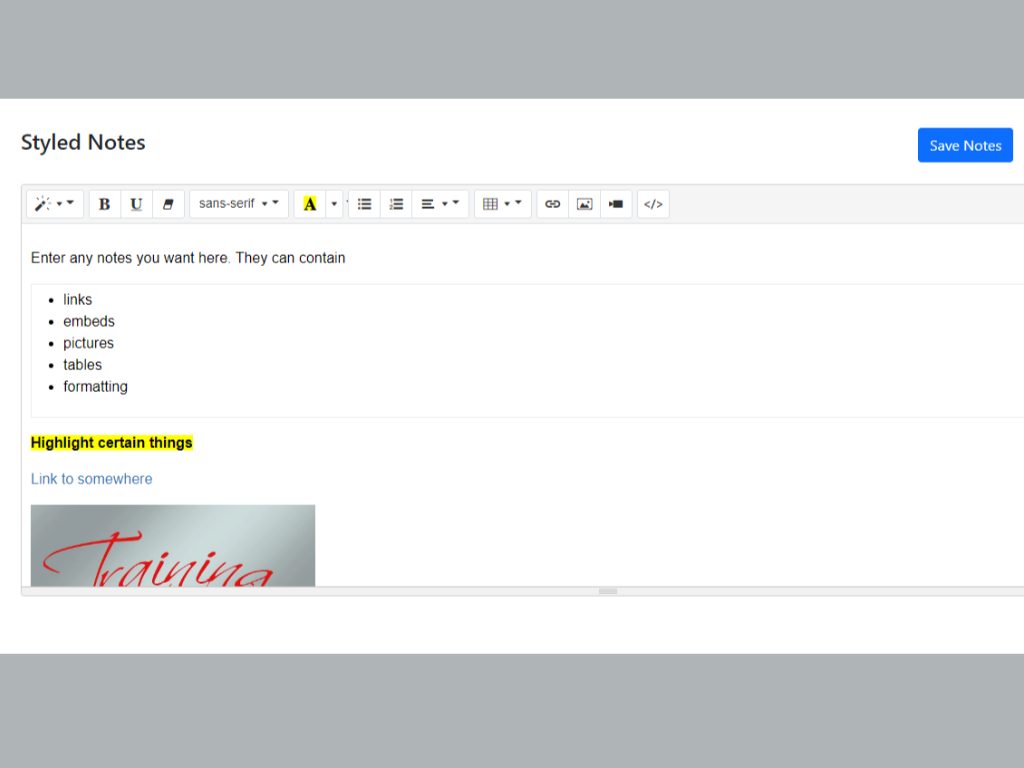Click the insert picture icon

[584, 204]
